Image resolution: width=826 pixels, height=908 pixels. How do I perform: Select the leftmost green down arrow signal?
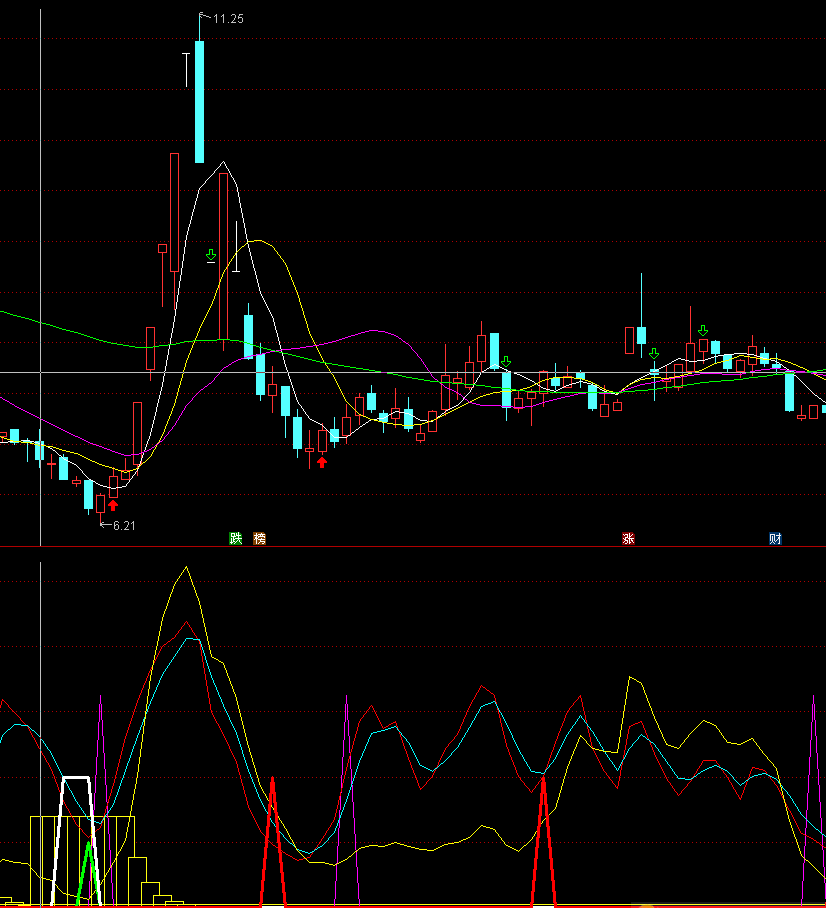point(211,255)
